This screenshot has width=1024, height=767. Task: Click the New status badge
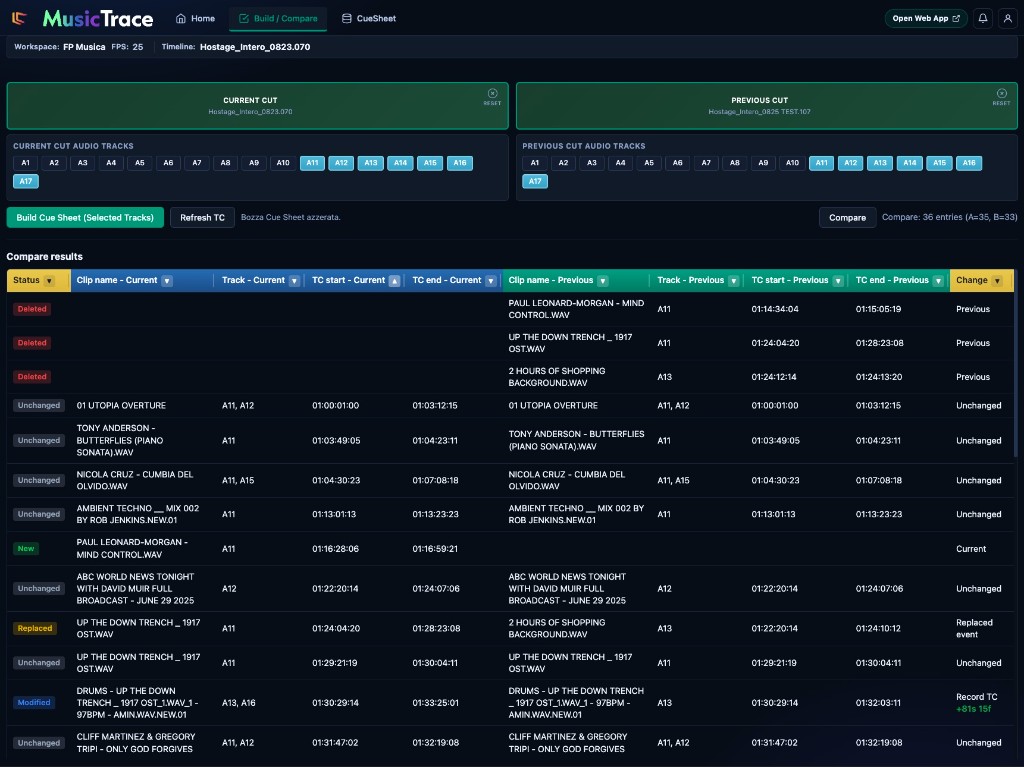point(26,549)
